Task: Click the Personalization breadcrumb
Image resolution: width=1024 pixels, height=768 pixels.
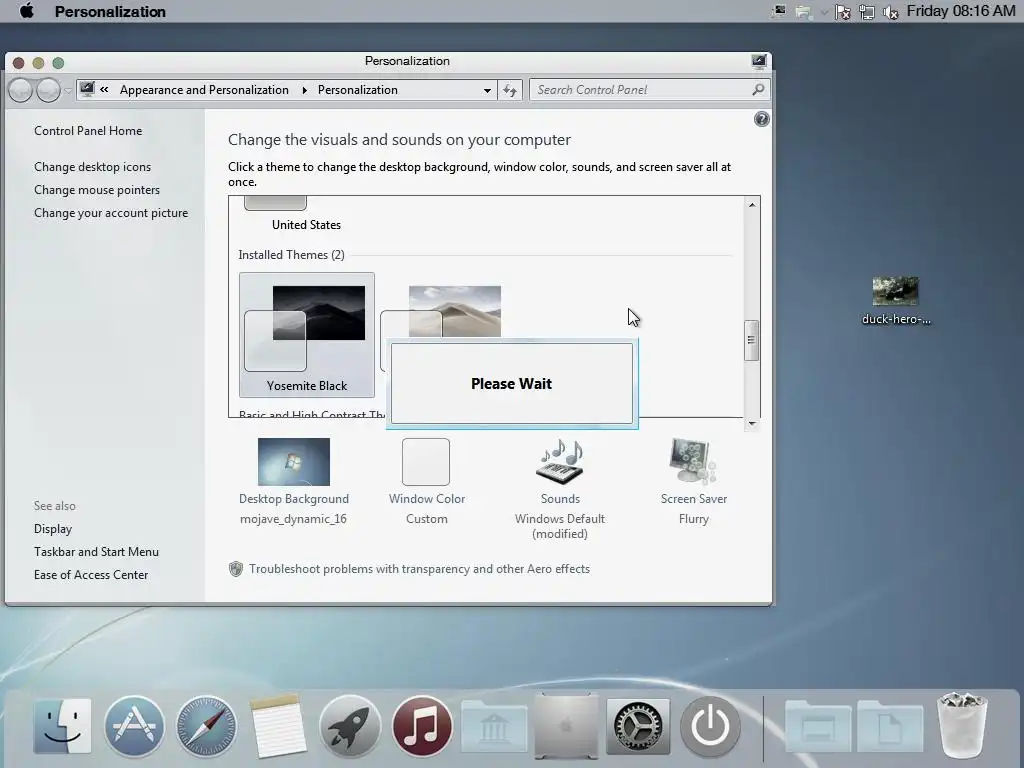Action: pyautogui.click(x=357, y=89)
